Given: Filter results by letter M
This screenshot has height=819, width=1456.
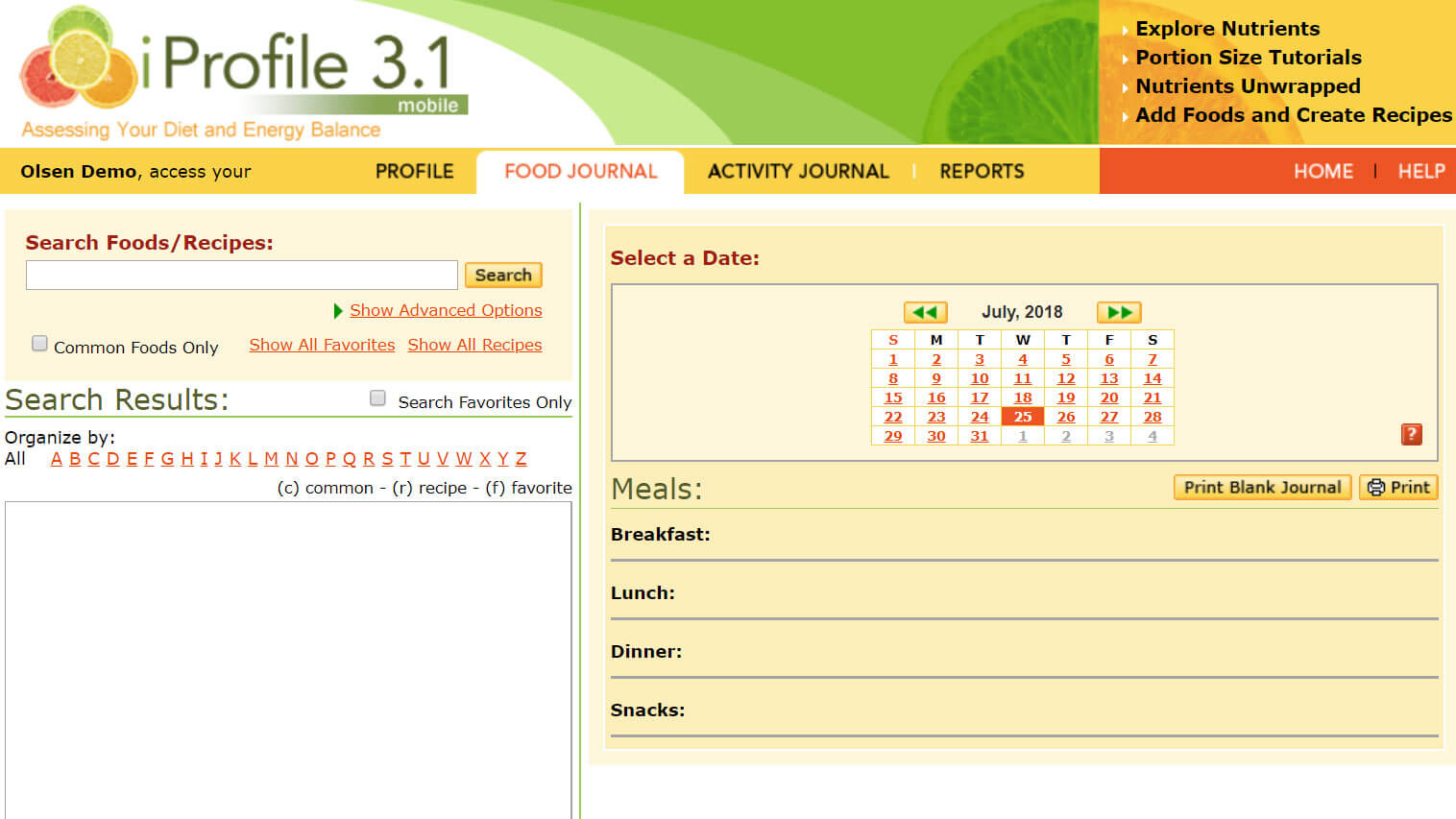Looking at the screenshot, I should tap(271, 459).
